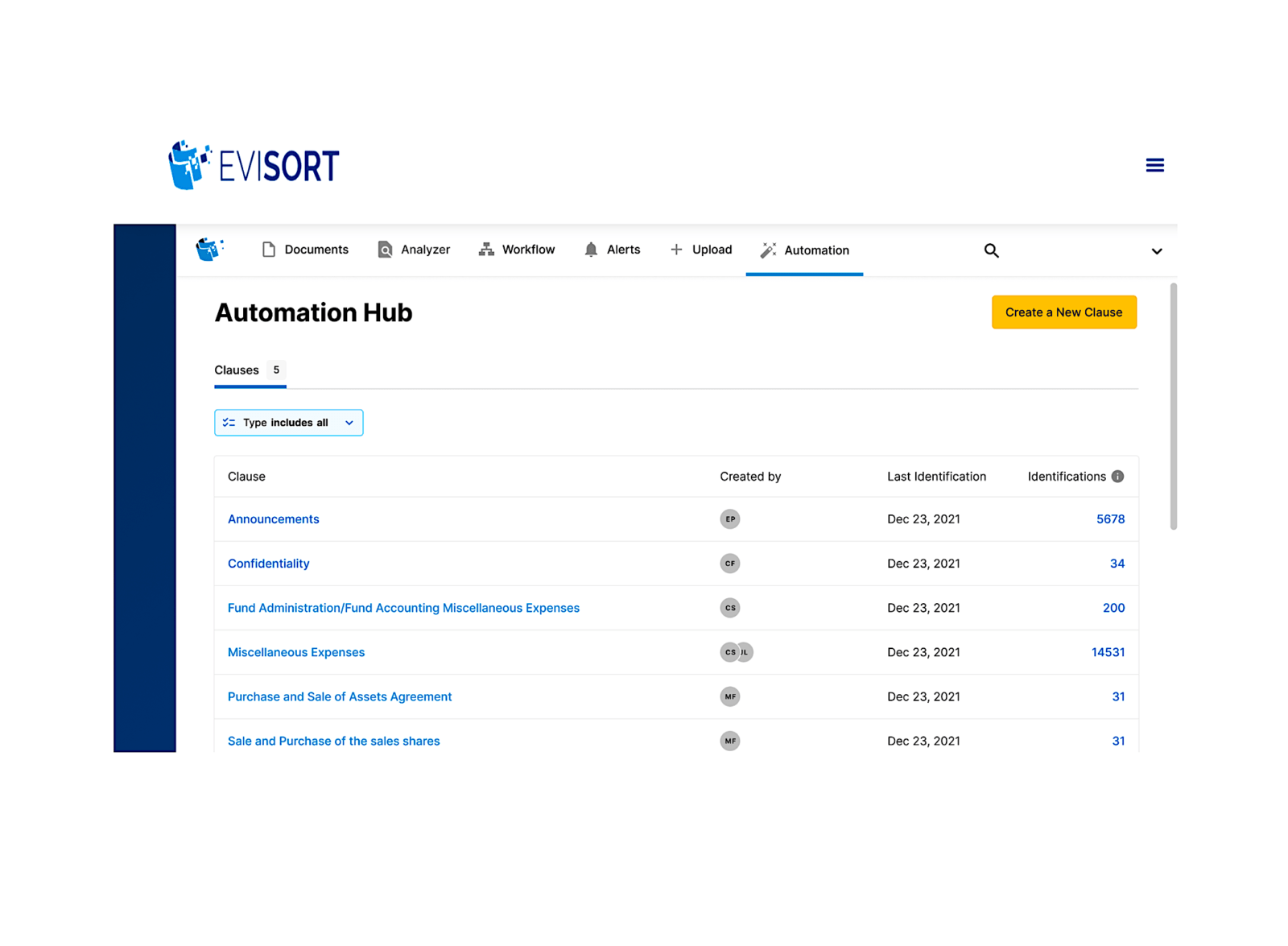
Task: Select the Documents icon in the navigation bar
Action: pyautogui.click(x=269, y=250)
